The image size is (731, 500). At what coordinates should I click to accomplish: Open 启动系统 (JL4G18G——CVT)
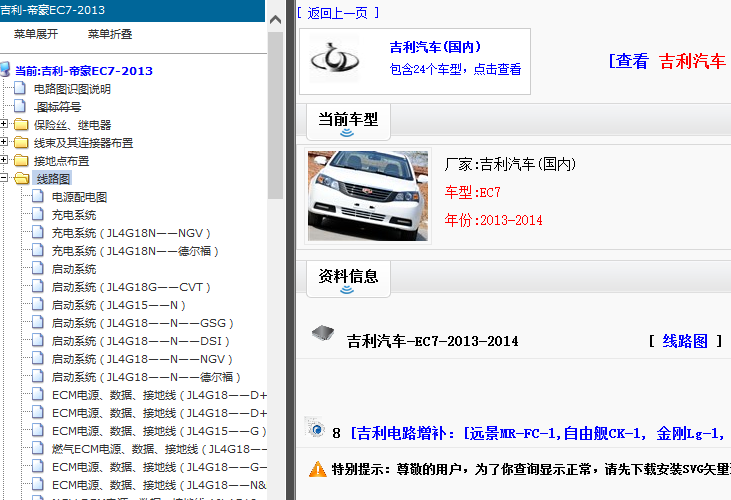(x=131, y=287)
